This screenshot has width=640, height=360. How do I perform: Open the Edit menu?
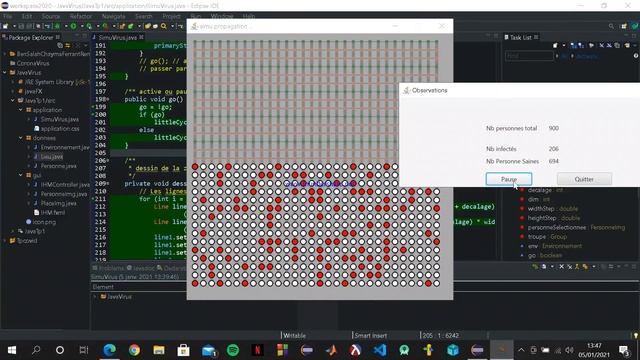27,16
